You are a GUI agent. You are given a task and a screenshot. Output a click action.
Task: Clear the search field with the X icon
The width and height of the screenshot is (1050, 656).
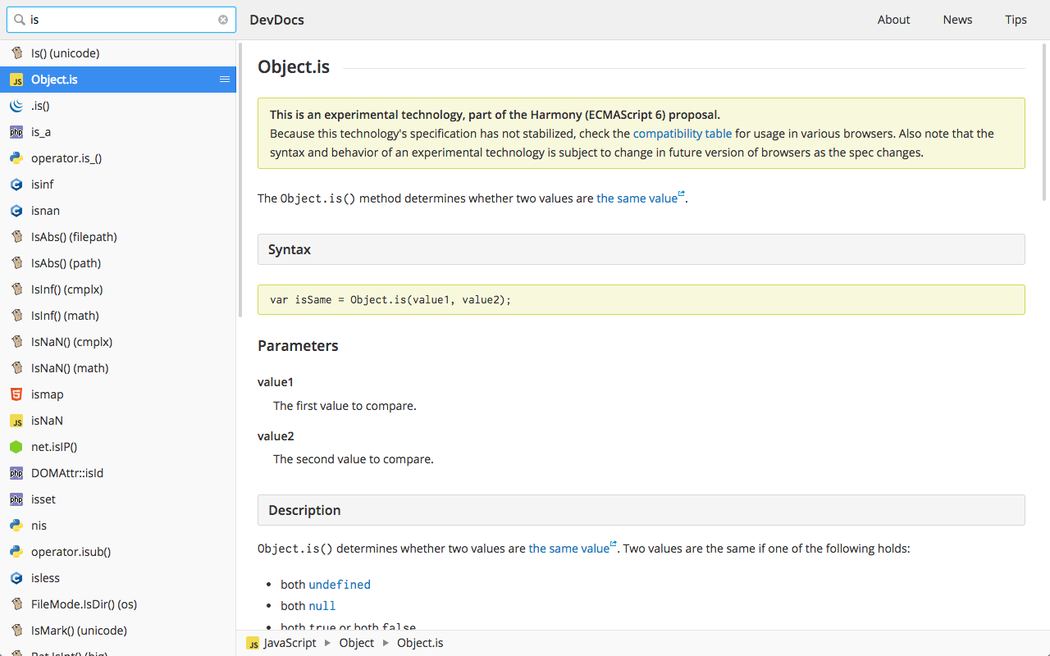(x=223, y=19)
